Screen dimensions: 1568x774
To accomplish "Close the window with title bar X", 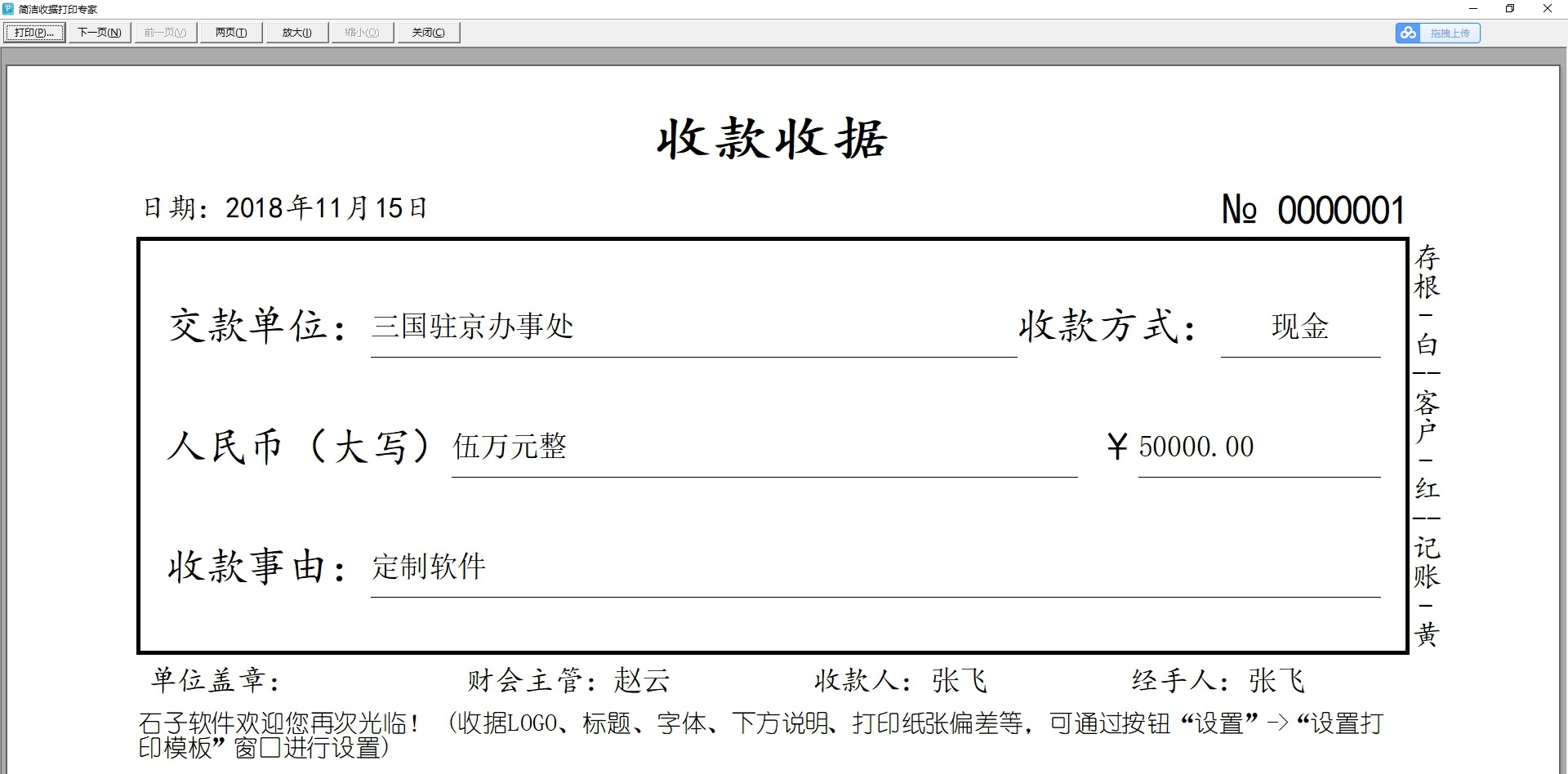I will [1548, 9].
